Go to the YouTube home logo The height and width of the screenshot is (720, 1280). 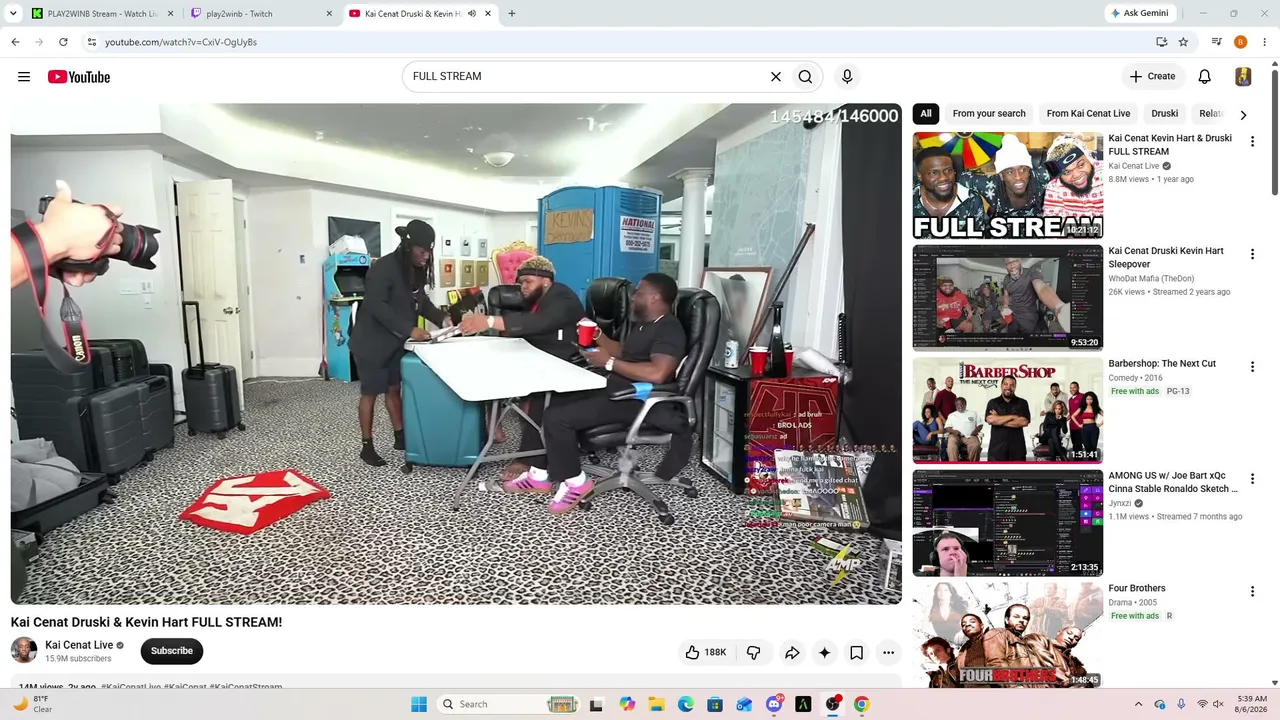(79, 77)
